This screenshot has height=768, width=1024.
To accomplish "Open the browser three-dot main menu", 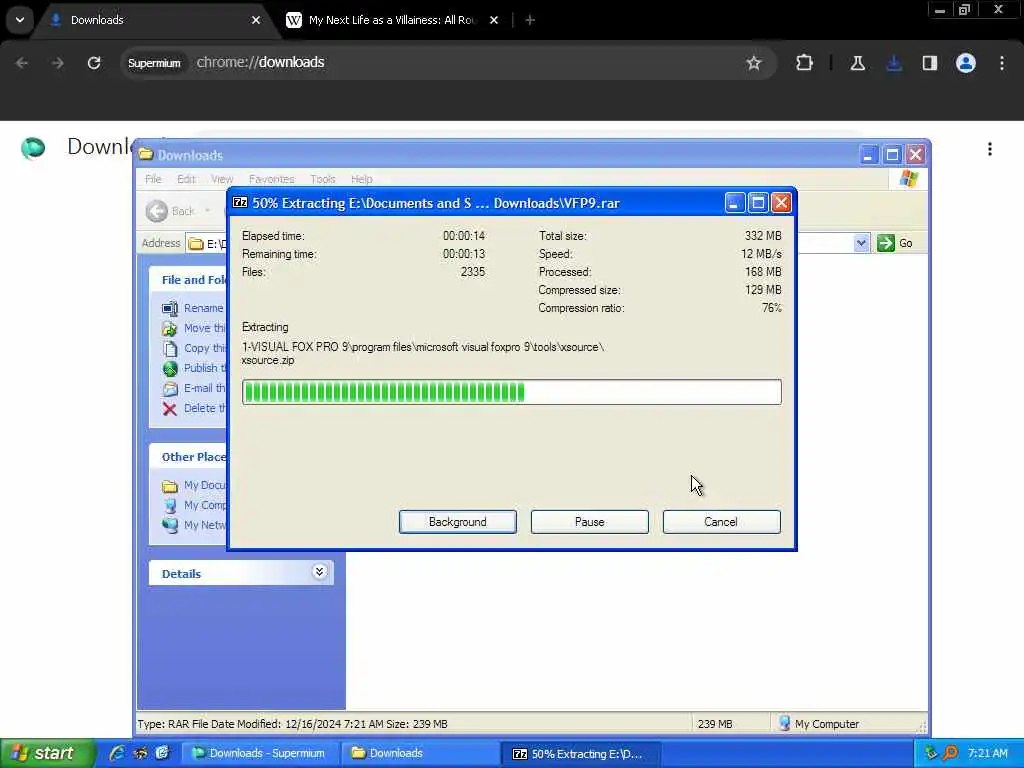I will (1001, 63).
